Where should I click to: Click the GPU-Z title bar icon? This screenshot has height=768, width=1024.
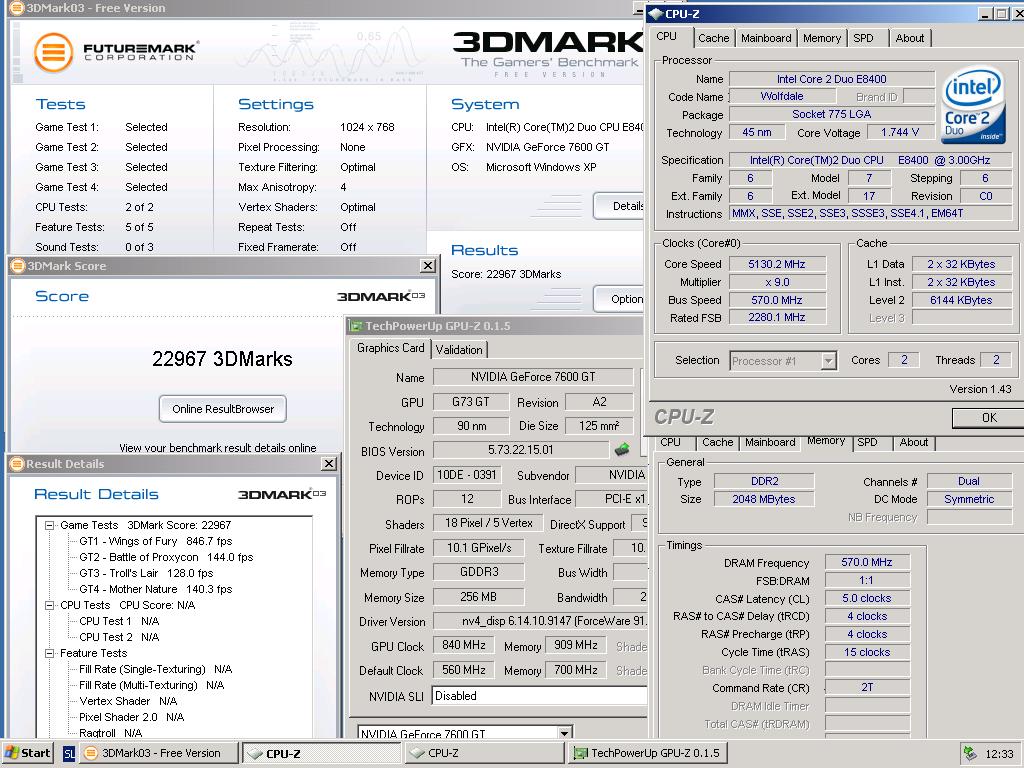pos(355,325)
